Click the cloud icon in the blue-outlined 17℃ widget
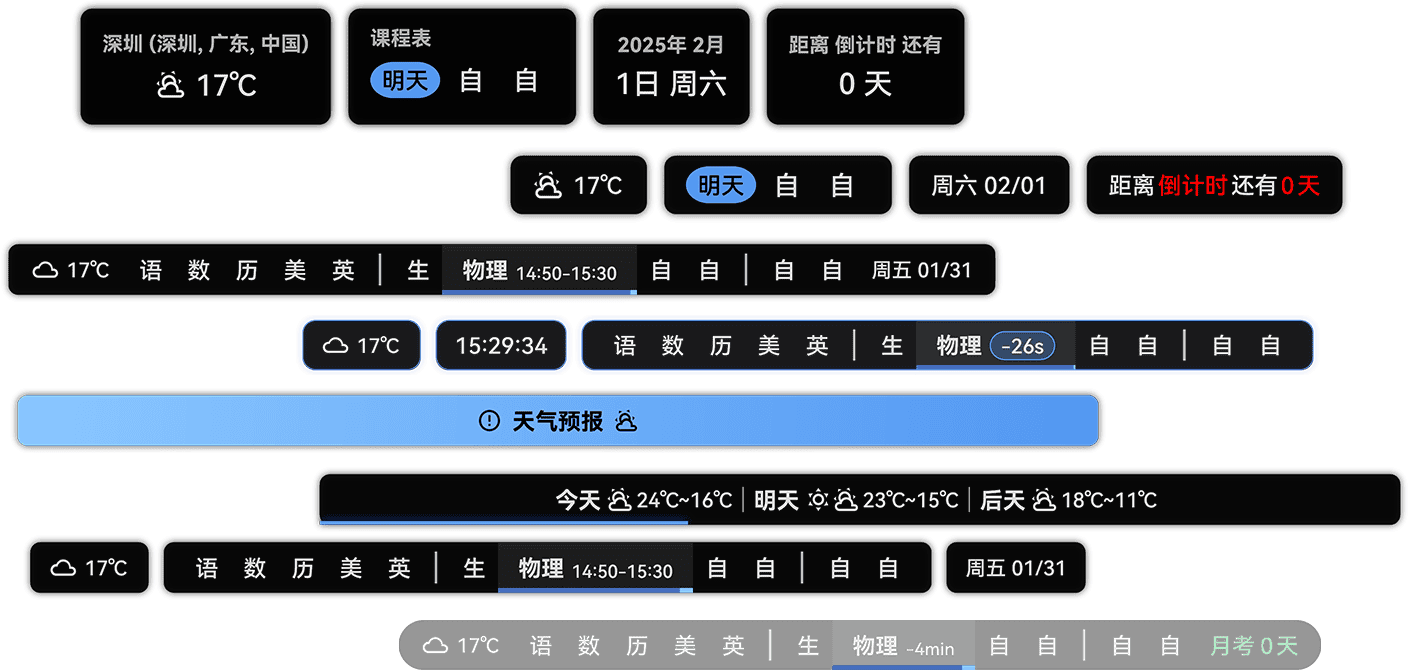 click(336, 346)
